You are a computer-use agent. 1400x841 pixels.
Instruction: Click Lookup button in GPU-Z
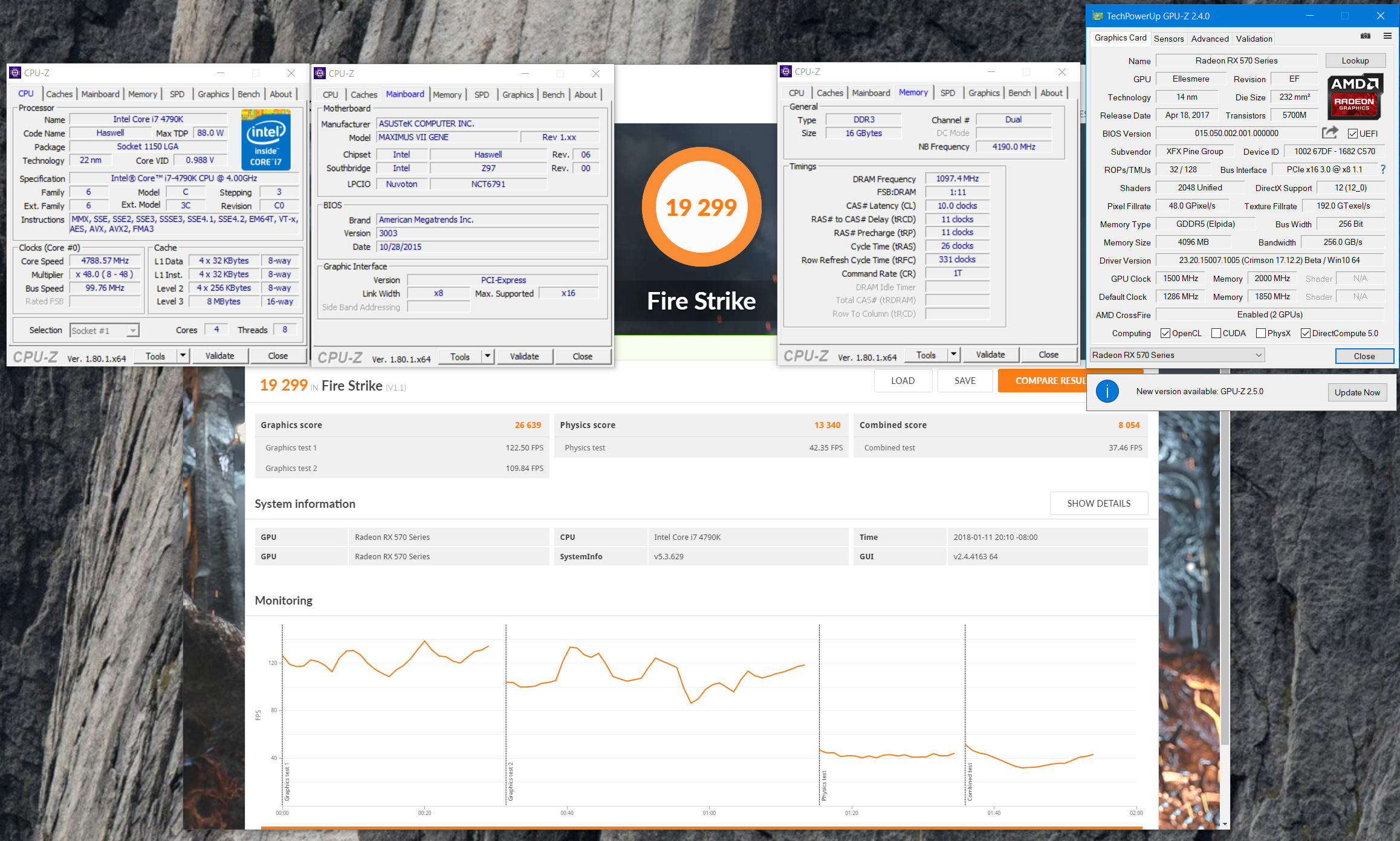pos(1355,60)
